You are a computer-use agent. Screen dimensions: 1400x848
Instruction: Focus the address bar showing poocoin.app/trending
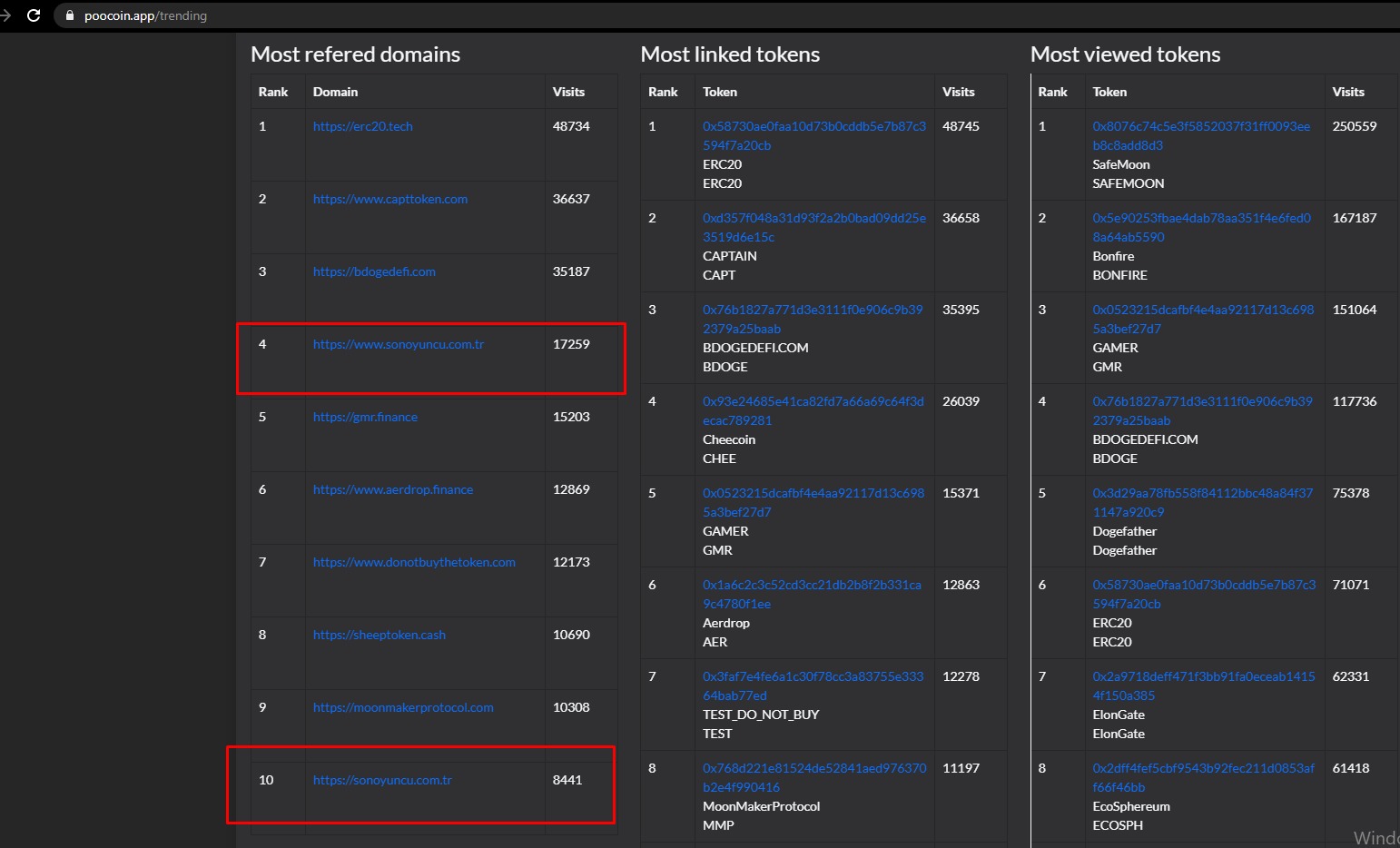coord(726,15)
